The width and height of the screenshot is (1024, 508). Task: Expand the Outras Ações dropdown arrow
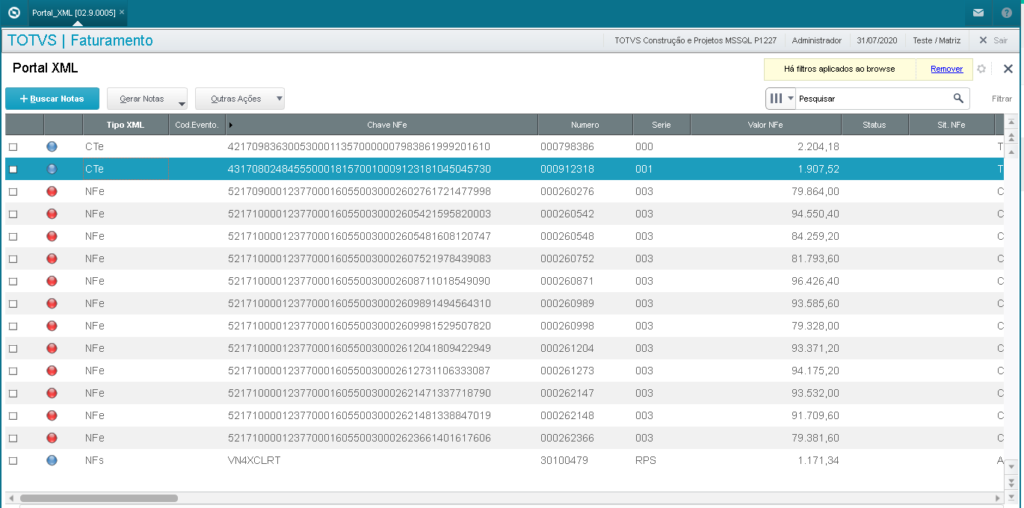tap(279, 99)
